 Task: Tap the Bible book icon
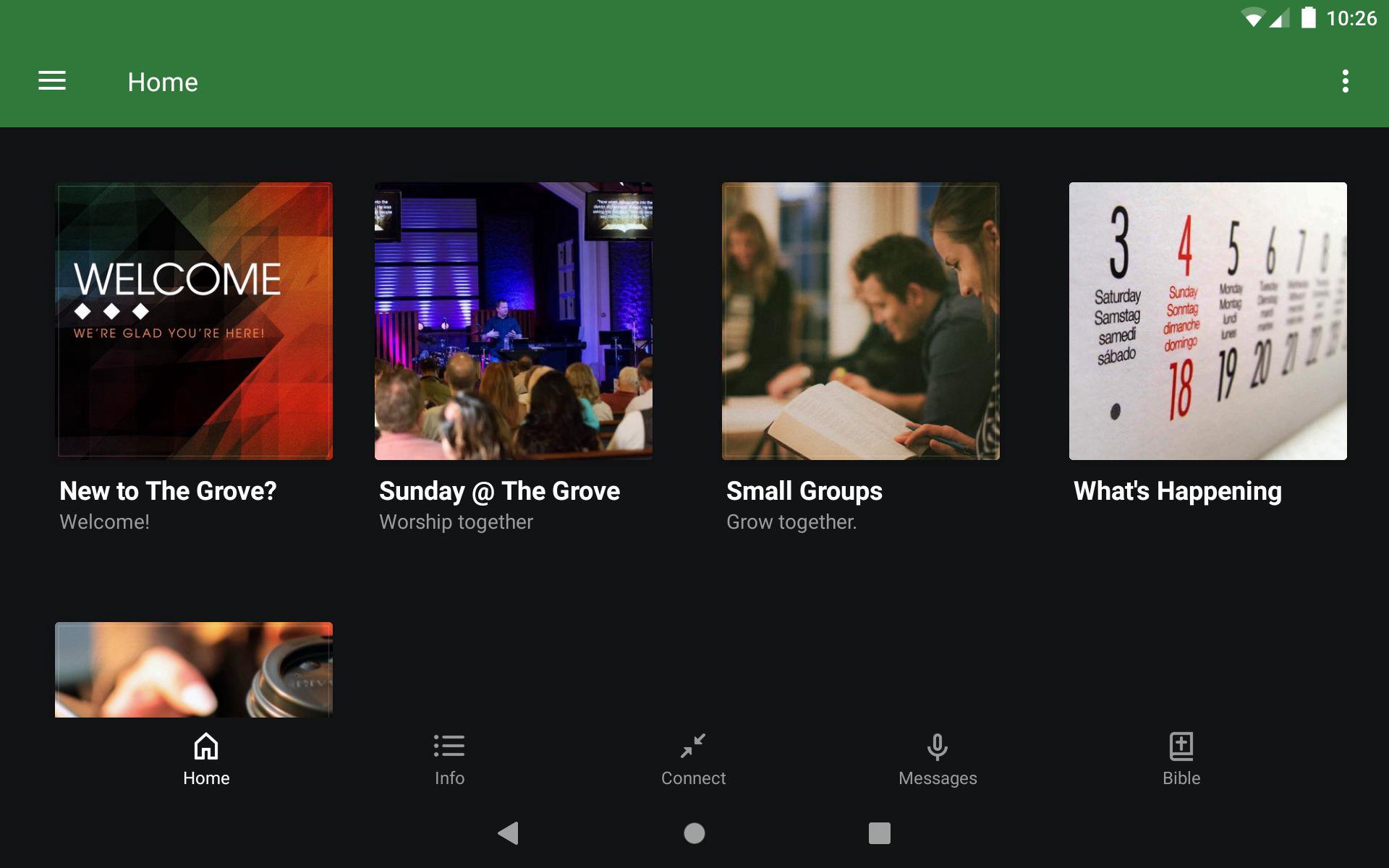point(1181,746)
